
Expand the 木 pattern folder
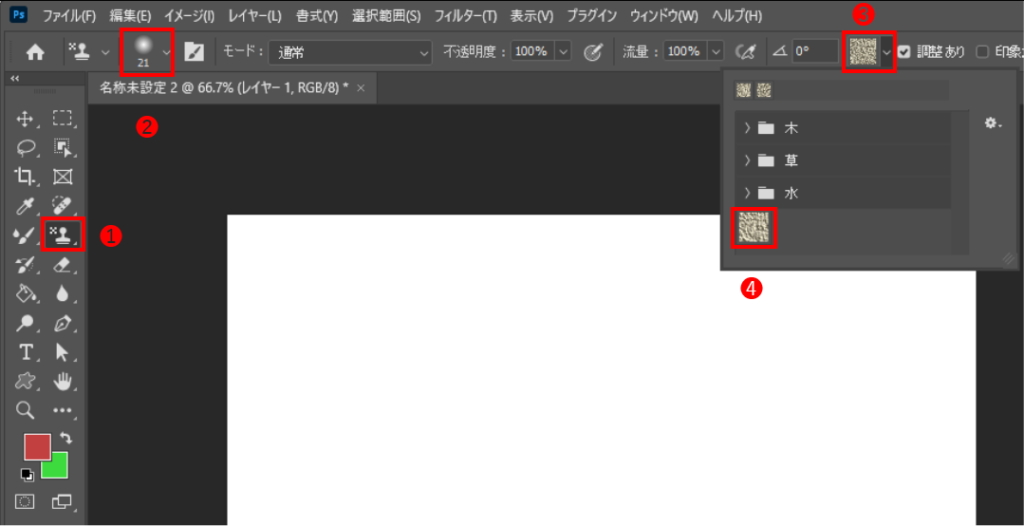coord(747,128)
